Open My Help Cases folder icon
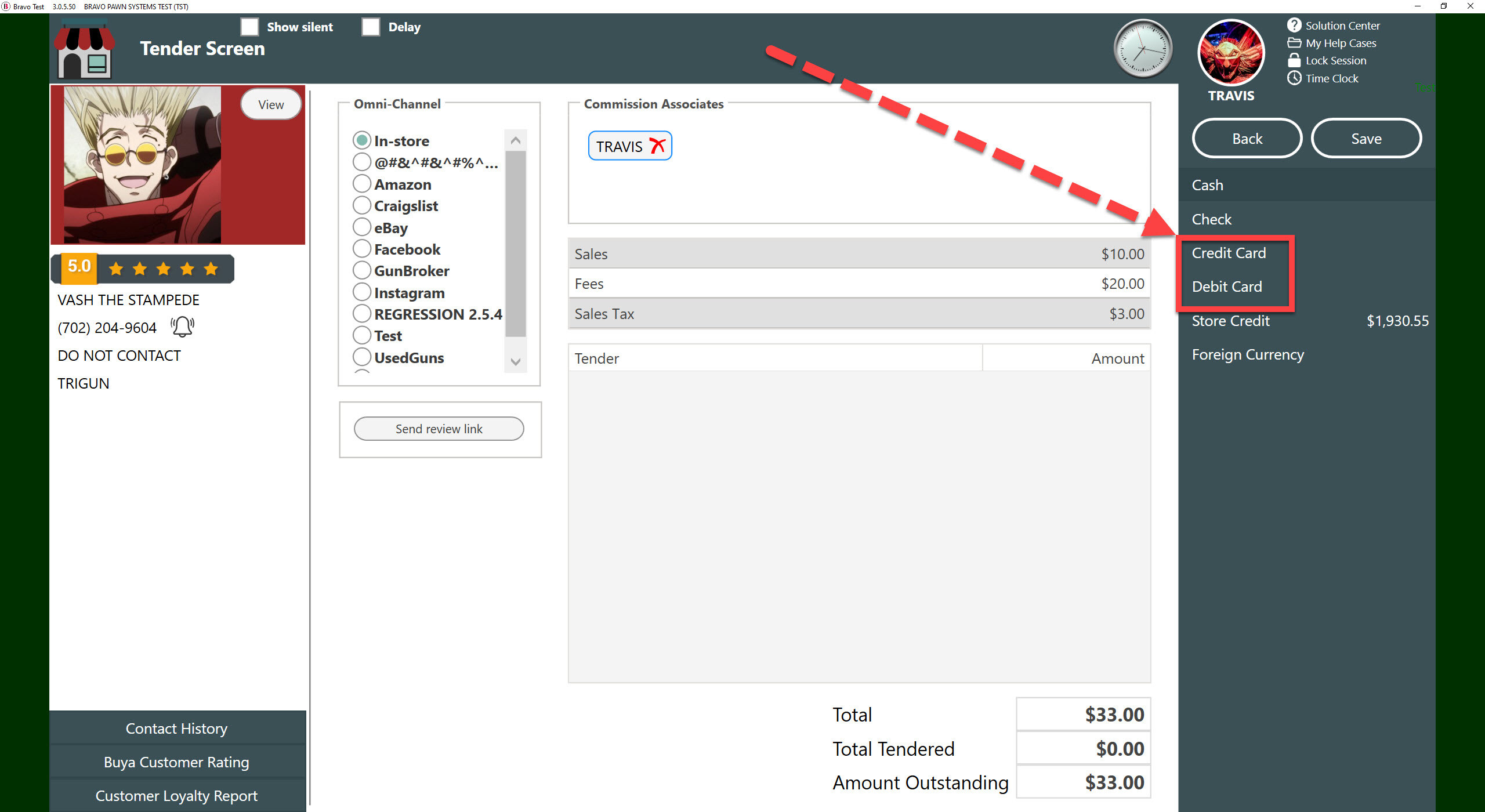Screen dimensions: 1485x812 (1294, 43)
